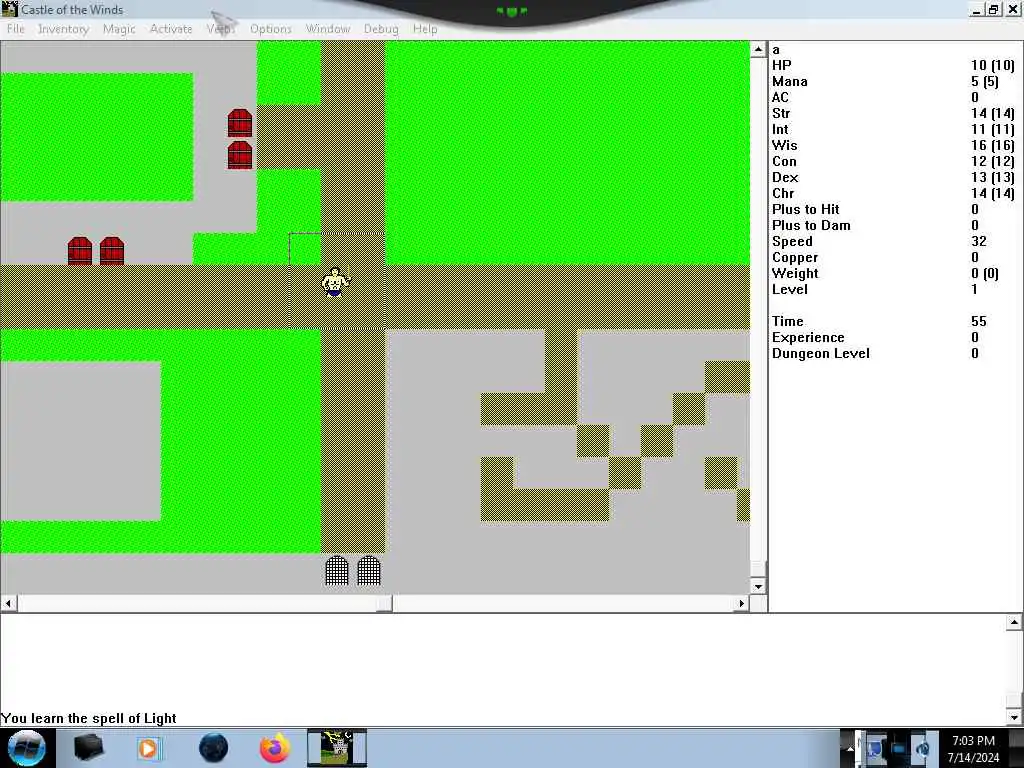Open the black cube app on the taskbar
The width and height of the screenshot is (1024, 768).
[x=89, y=748]
